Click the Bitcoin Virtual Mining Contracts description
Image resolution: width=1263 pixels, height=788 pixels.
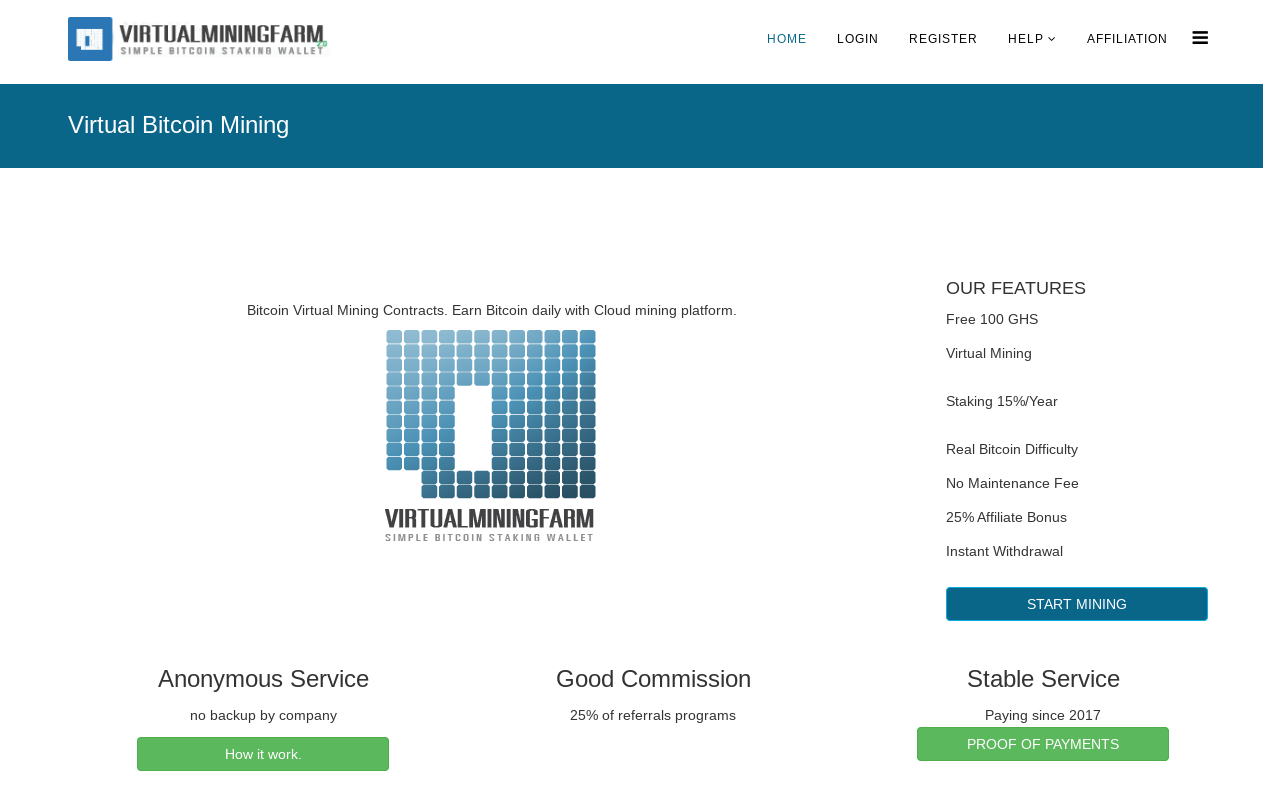click(492, 311)
